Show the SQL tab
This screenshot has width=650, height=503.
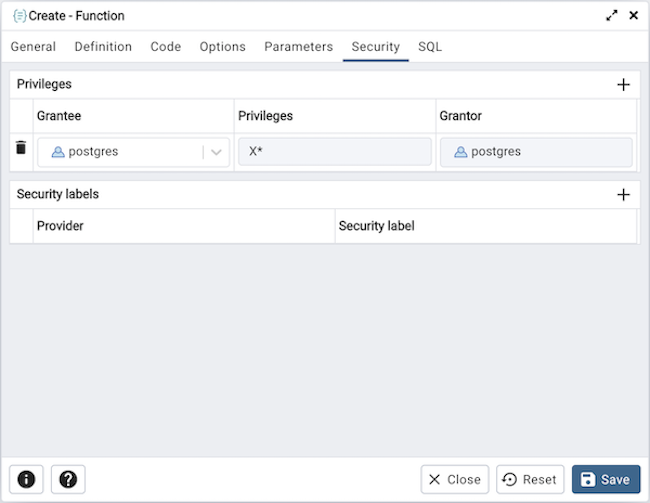[430, 47]
